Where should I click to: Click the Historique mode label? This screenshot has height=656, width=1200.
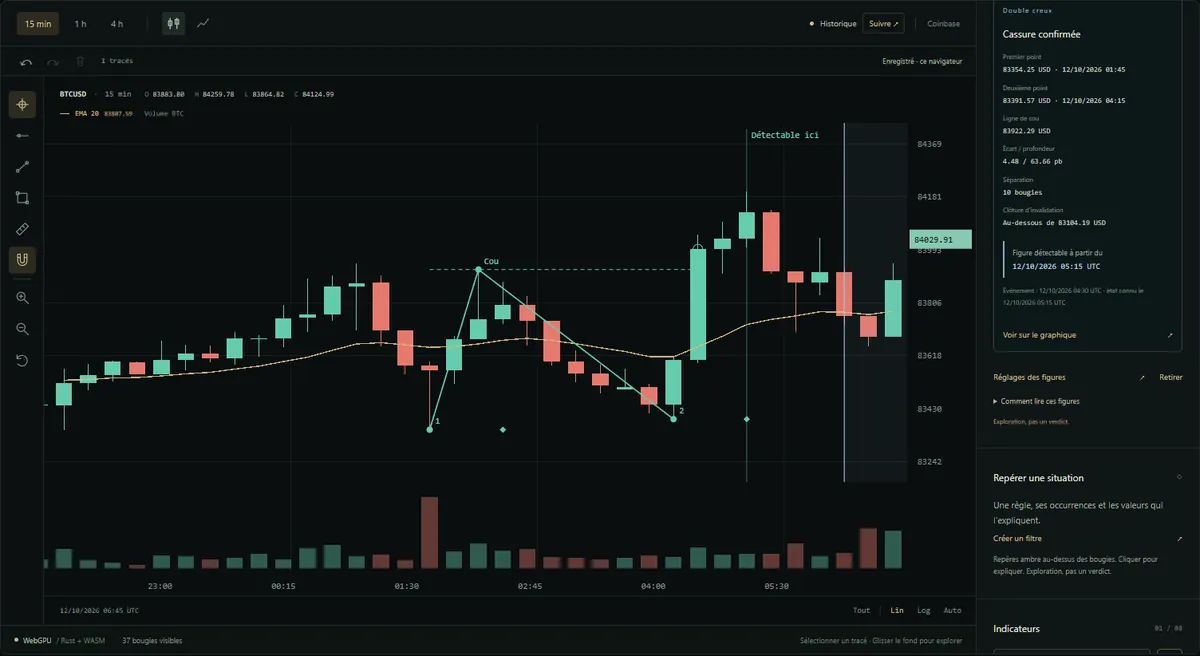(838, 24)
